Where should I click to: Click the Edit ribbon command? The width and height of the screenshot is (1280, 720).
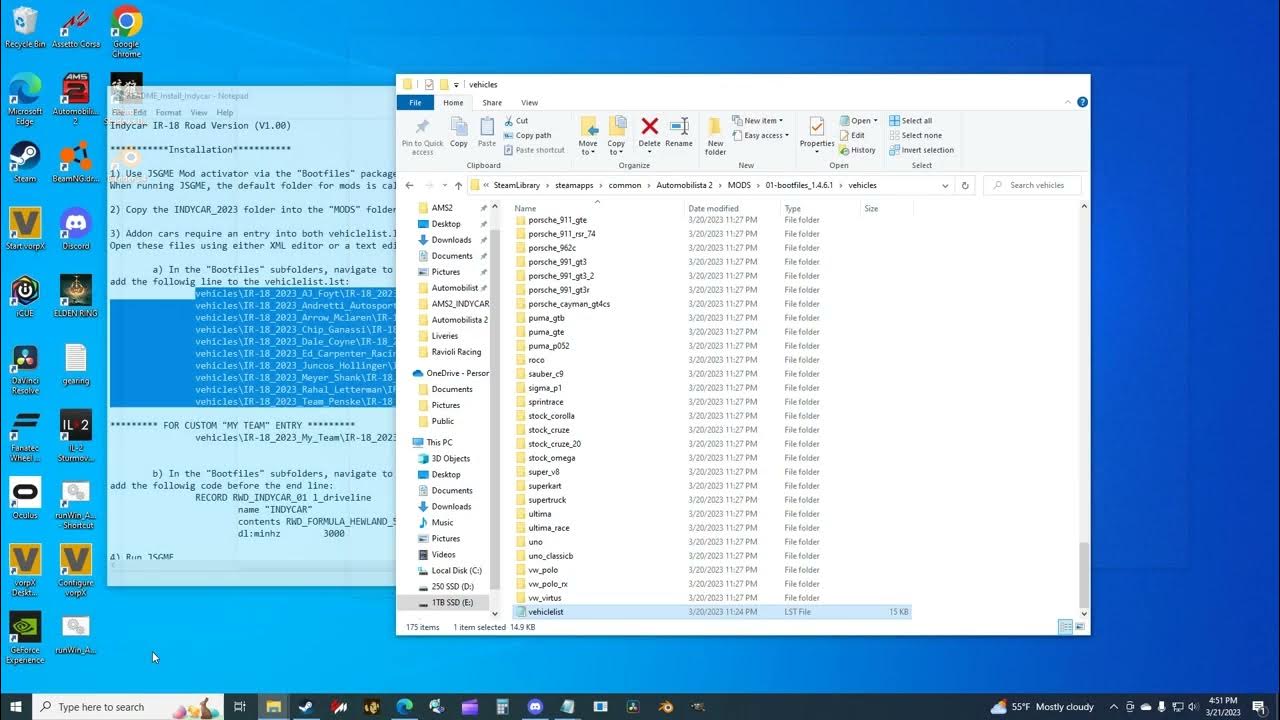[x=852, y=135]
